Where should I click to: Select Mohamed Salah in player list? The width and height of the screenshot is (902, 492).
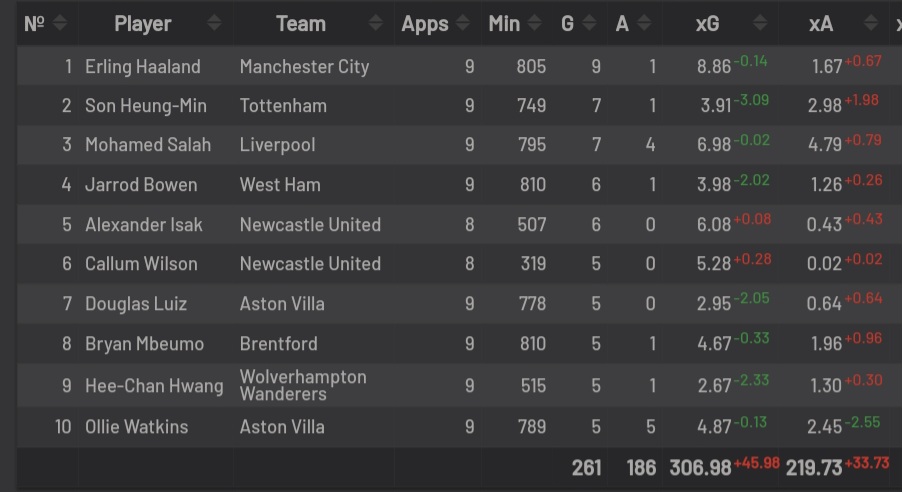[148, 145]
